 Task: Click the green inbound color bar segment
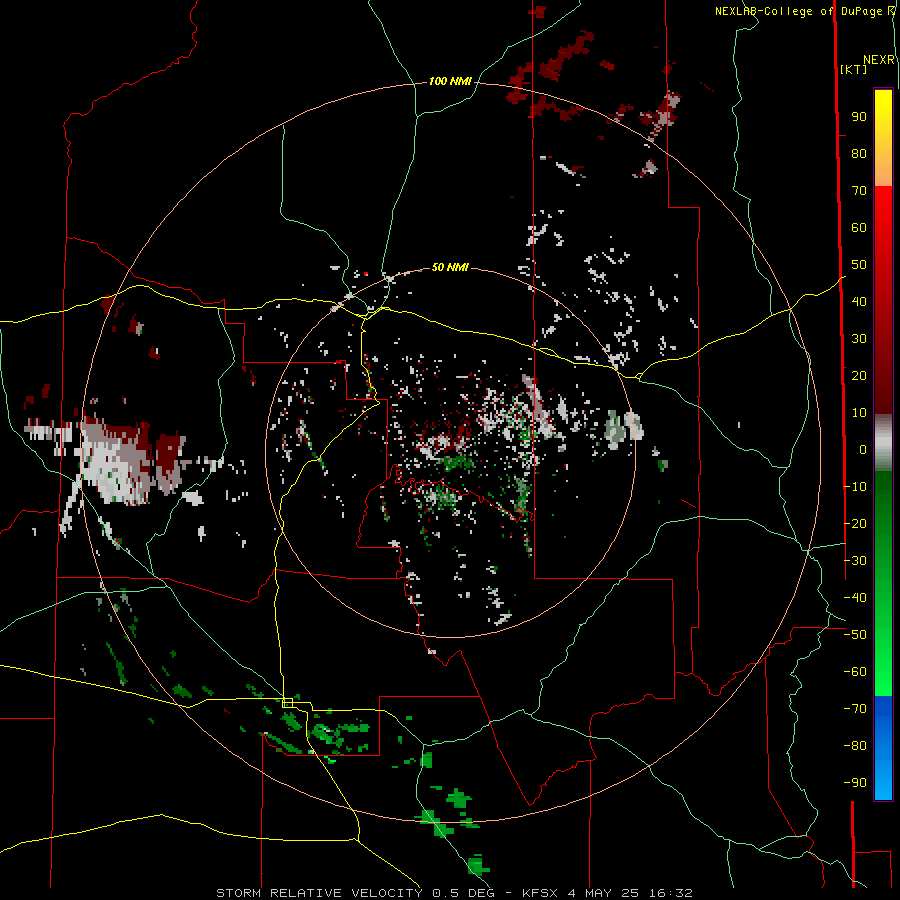point(883,583)
